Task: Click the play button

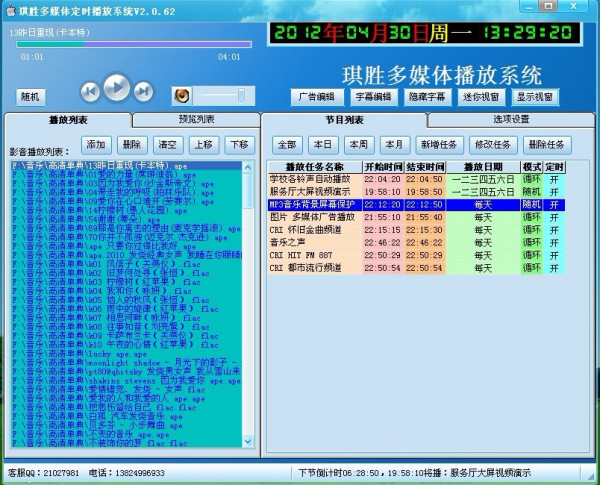Action: coord(117,88)
